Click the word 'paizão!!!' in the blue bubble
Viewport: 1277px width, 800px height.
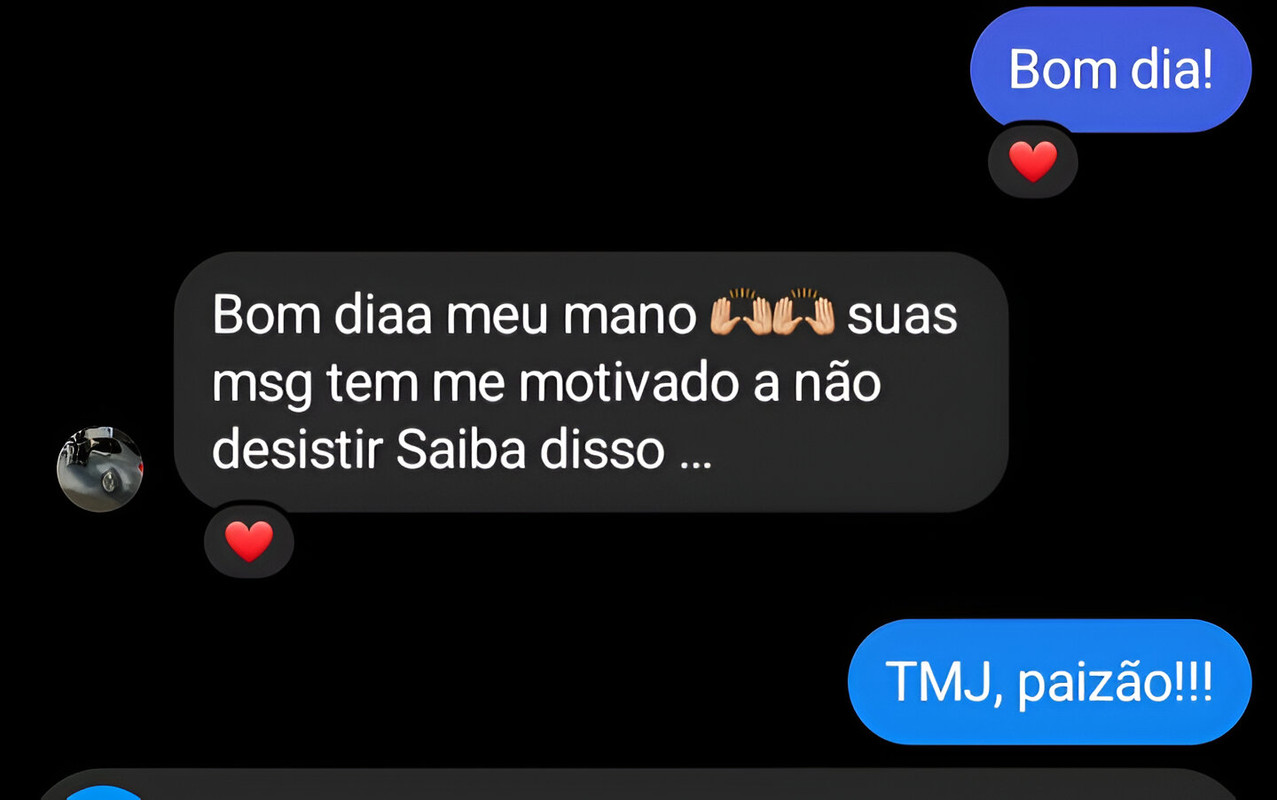click(1115, 685)
